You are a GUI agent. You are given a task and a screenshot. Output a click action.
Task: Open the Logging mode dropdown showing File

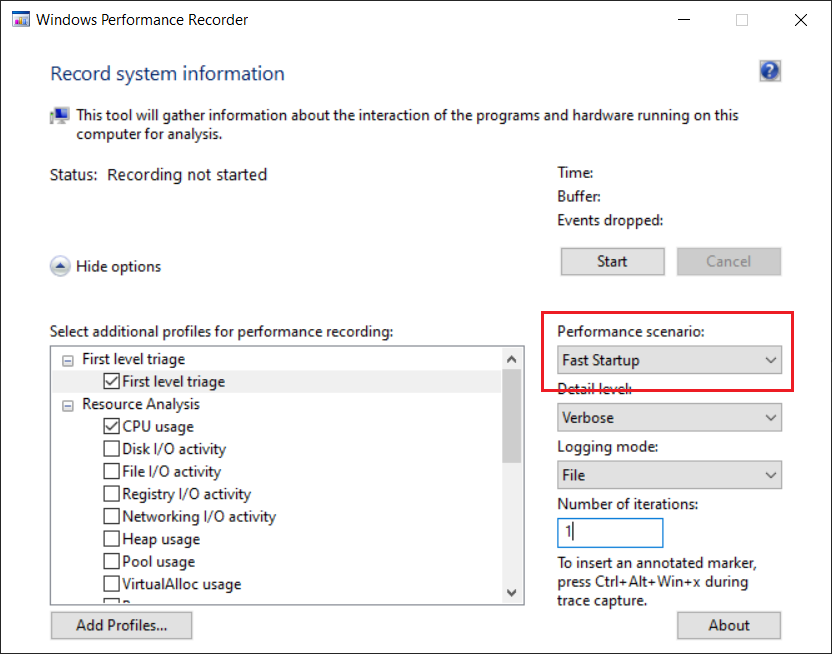[669, 475]
